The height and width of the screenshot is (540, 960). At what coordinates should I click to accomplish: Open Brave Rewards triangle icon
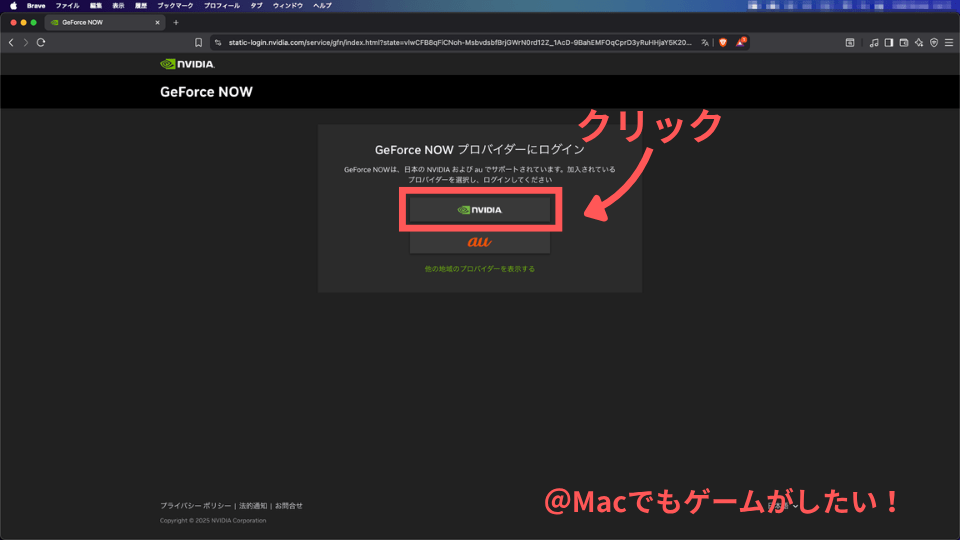click(741, 43)
